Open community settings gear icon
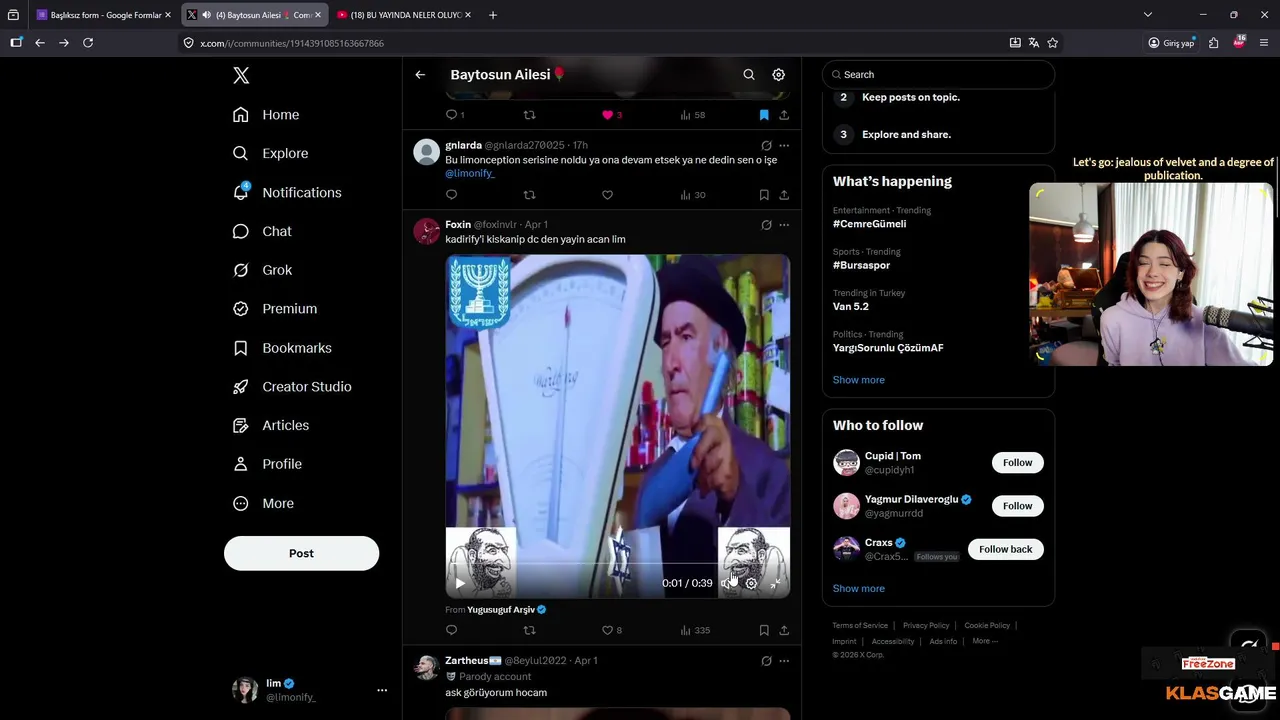The height and width of the screenshot is (720, 1280). coord(779,75)
